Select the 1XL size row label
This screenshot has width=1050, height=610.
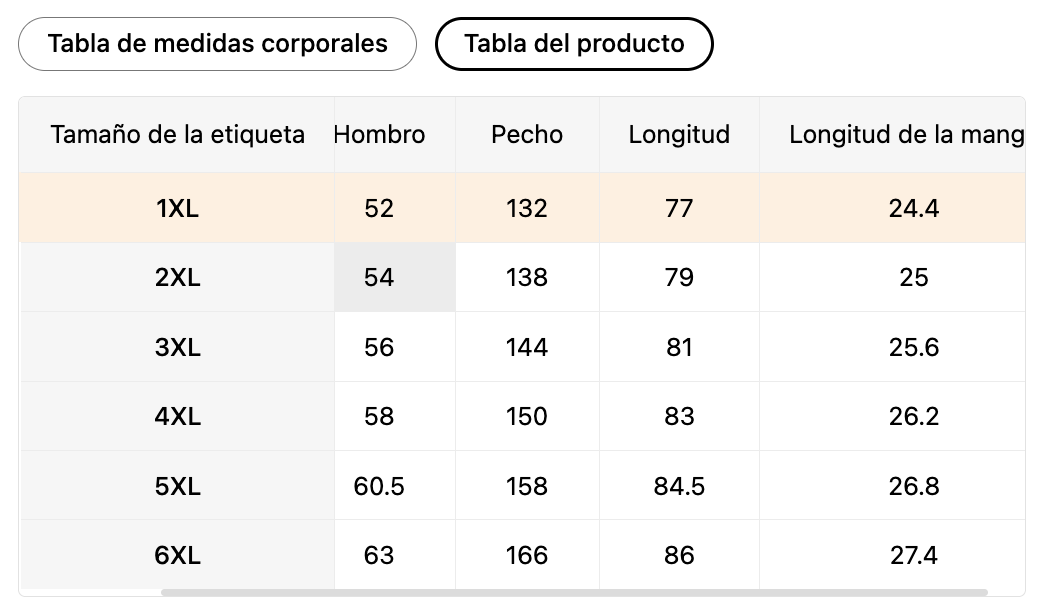click(x=177, y=208)
